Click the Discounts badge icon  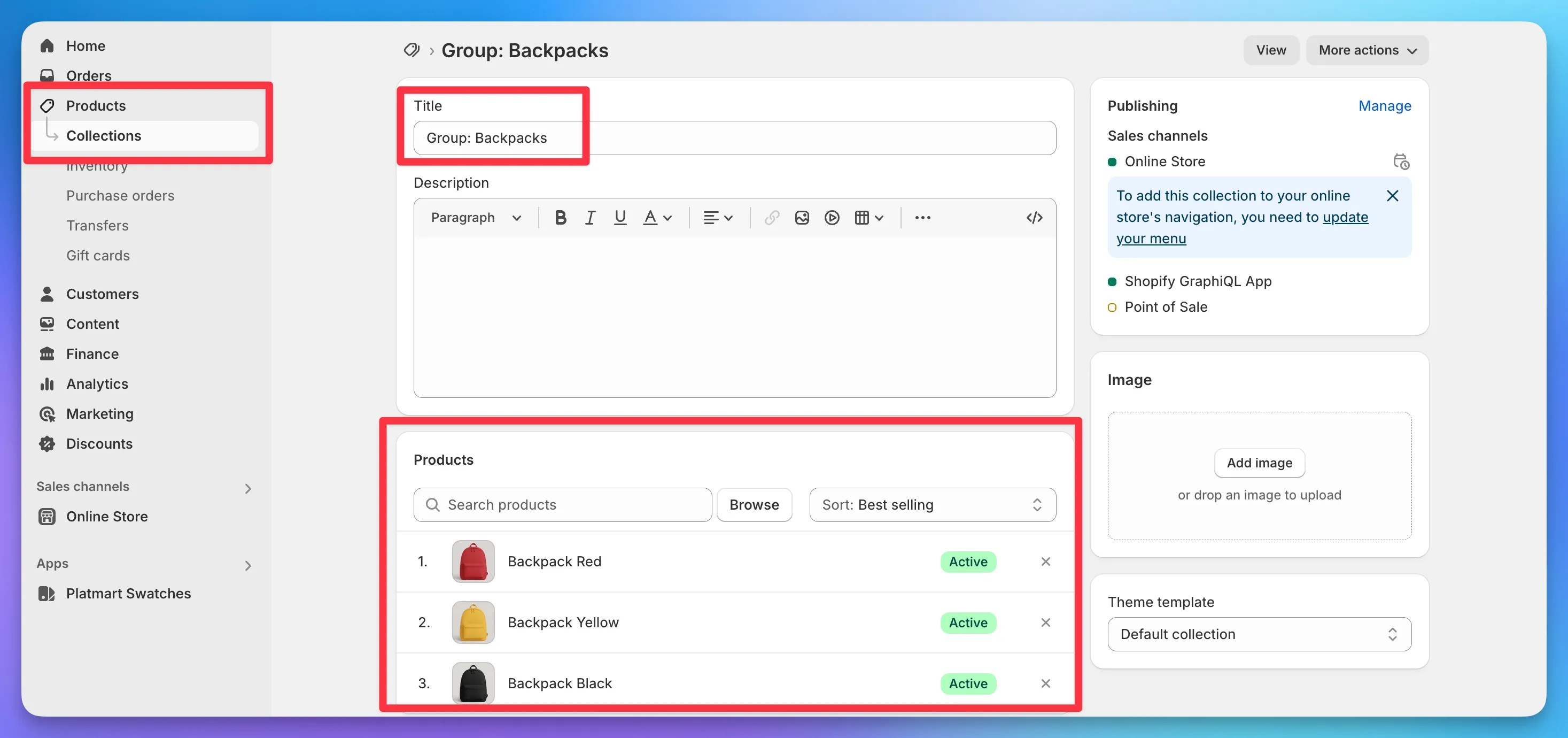pos(47,443)
